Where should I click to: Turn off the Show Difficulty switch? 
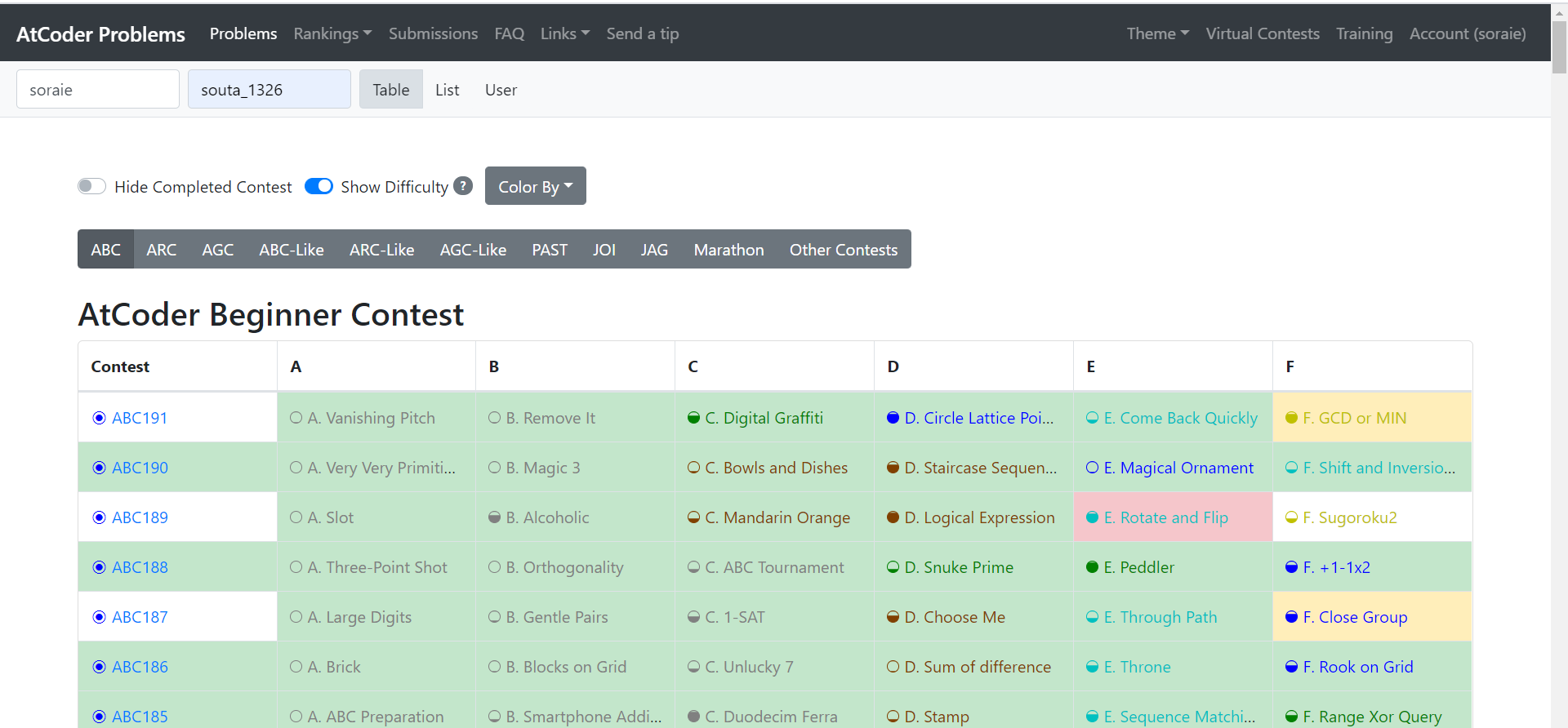tap(318, 186)
